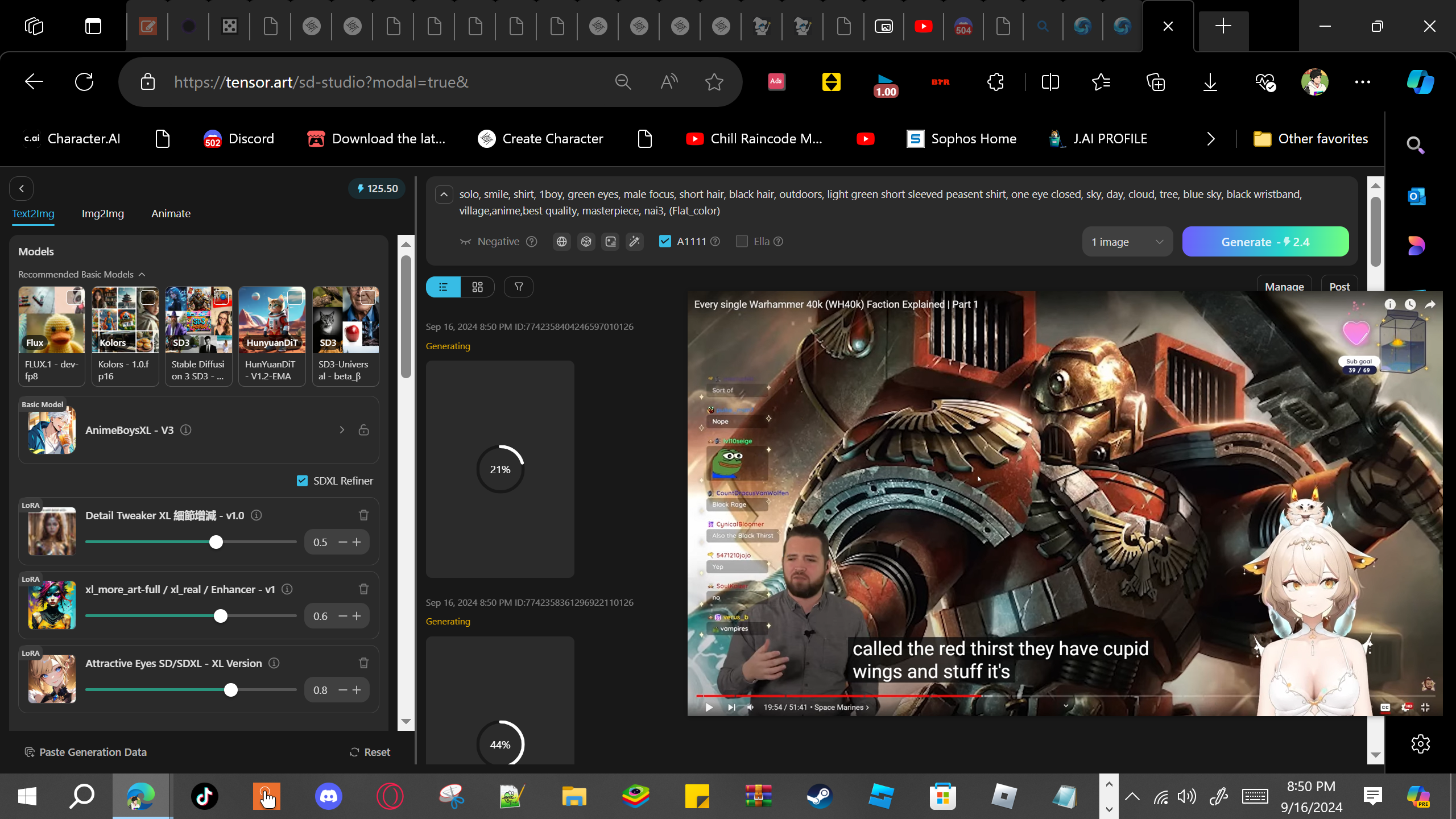Add this page to favorites
The image size is (1456, 819).
point(714,82)
